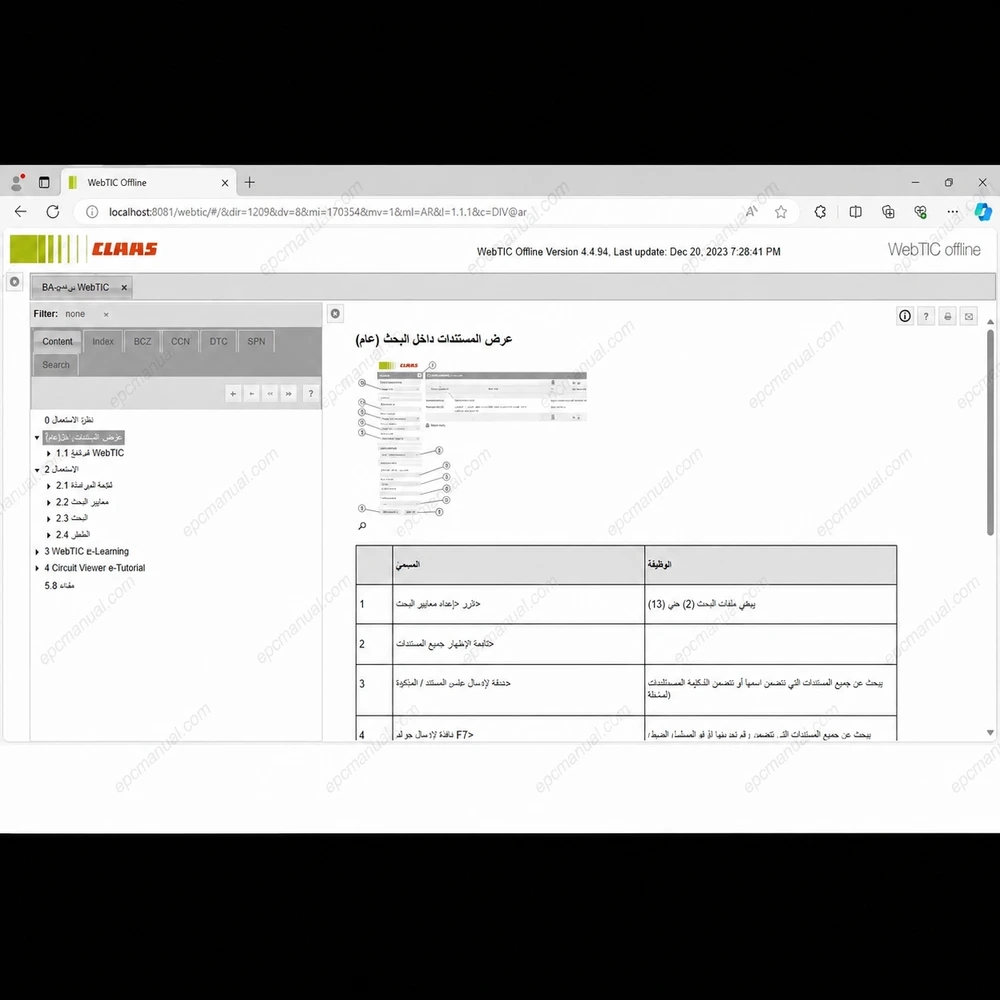Collapse the highlighted chapter 1 tree node
Screen dimensions: 1000x1000
(37, 438)
